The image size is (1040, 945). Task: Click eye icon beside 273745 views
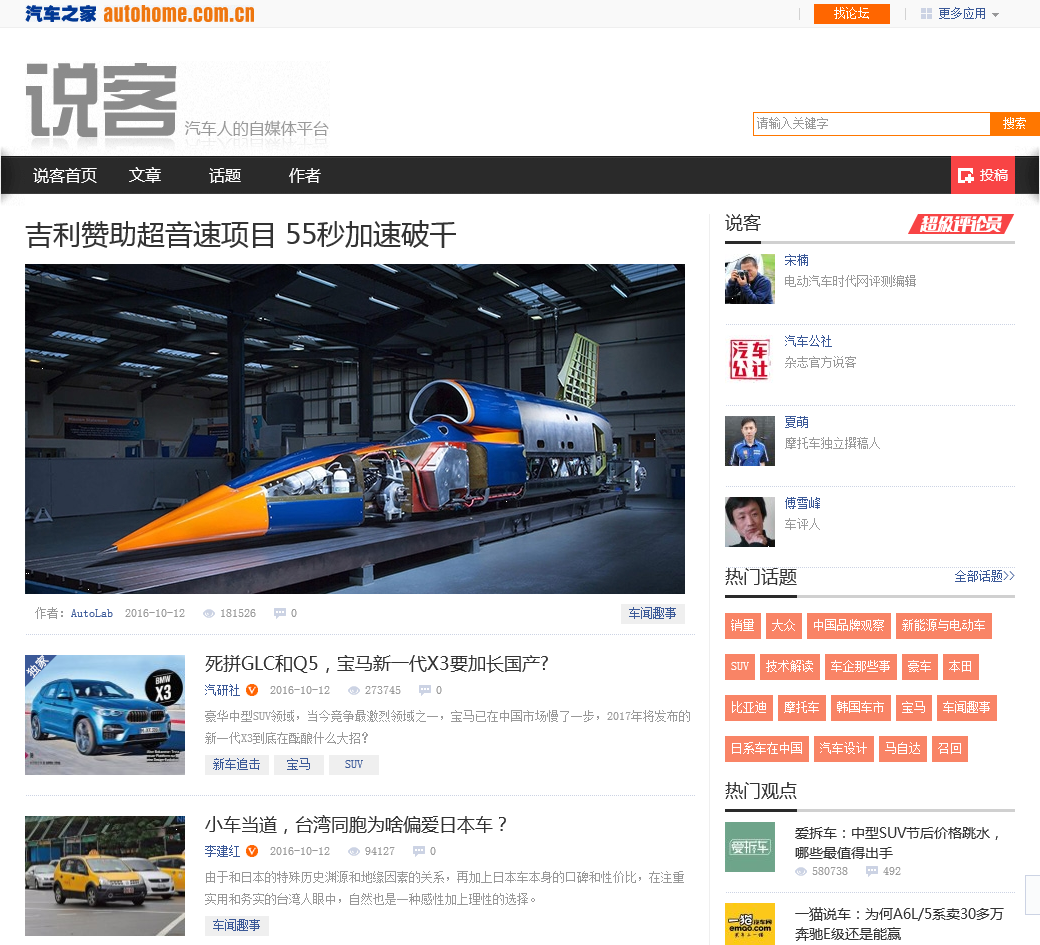point(354,691)
